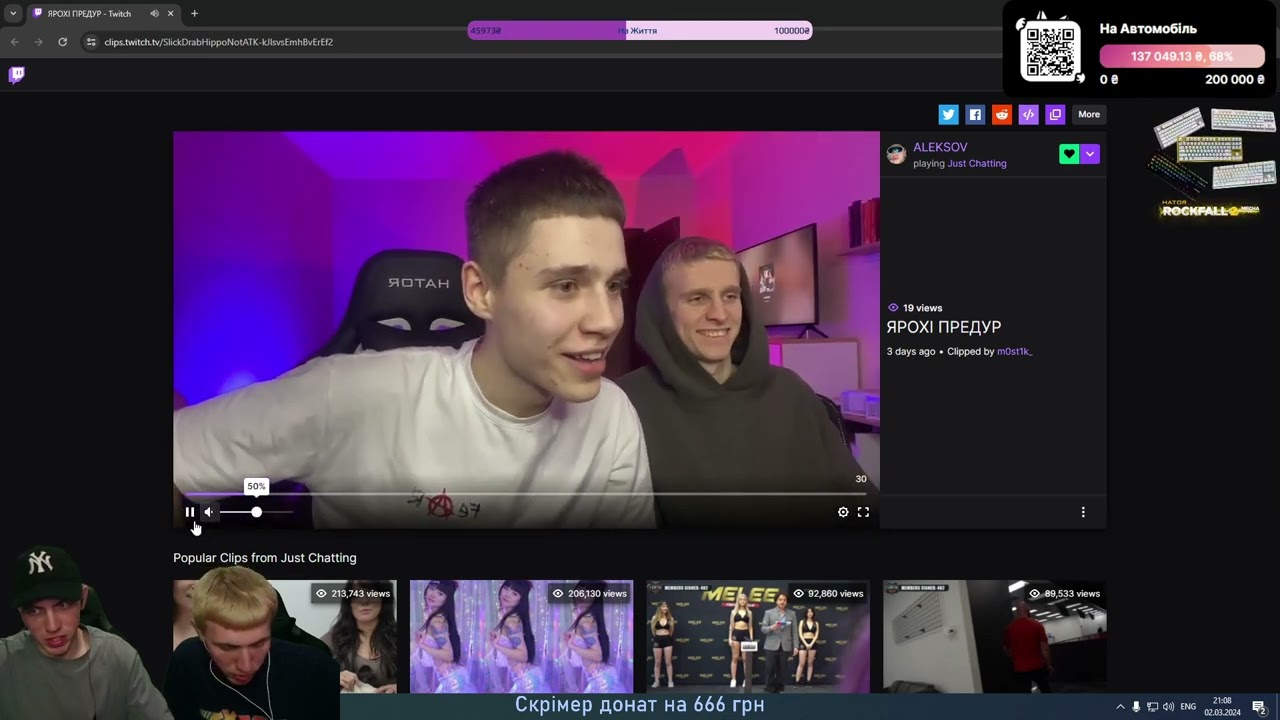
Task: Focus the clips.twitch.tv address bar
Action: 540,42
